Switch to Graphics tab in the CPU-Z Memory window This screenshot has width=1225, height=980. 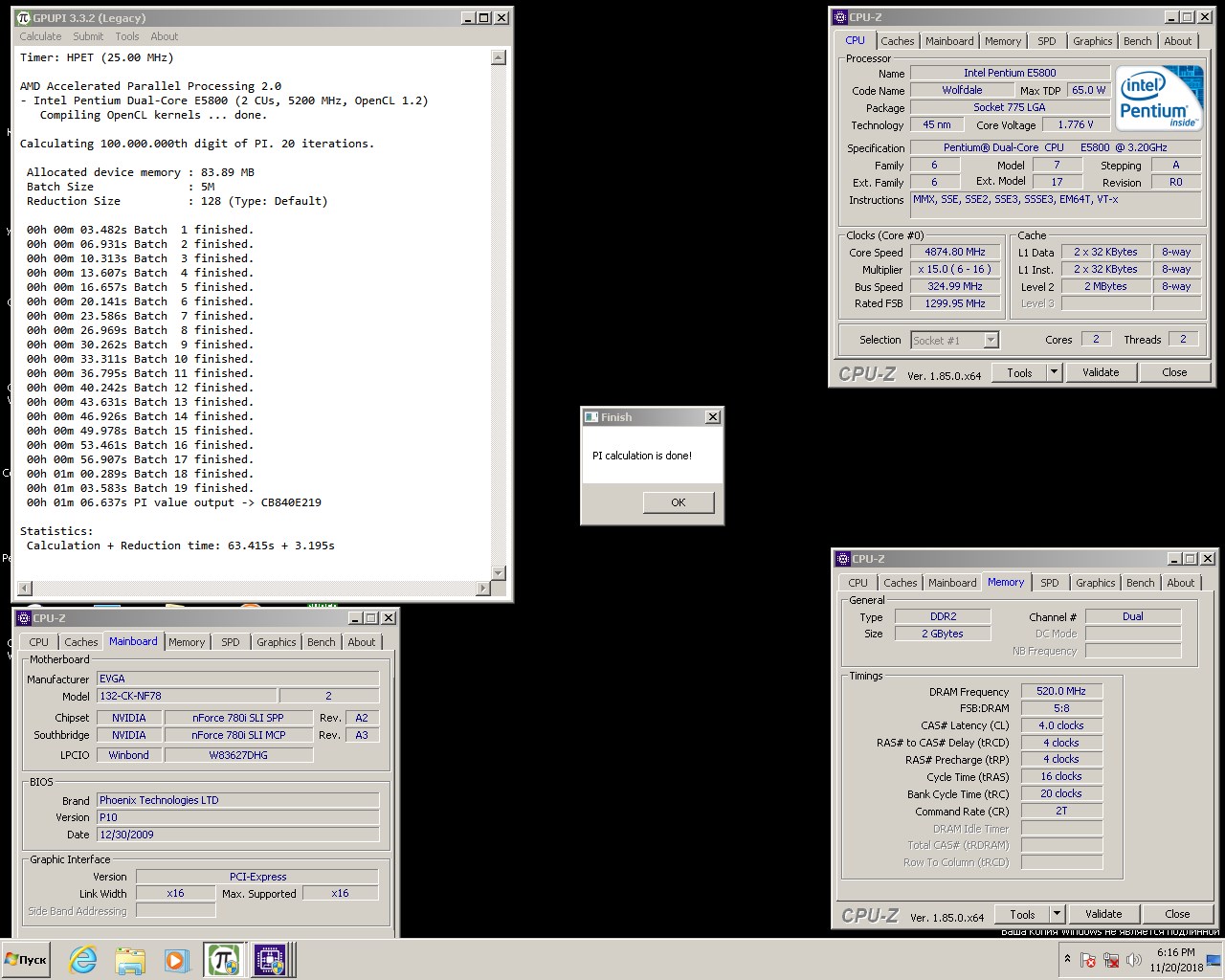(1095, 583)
